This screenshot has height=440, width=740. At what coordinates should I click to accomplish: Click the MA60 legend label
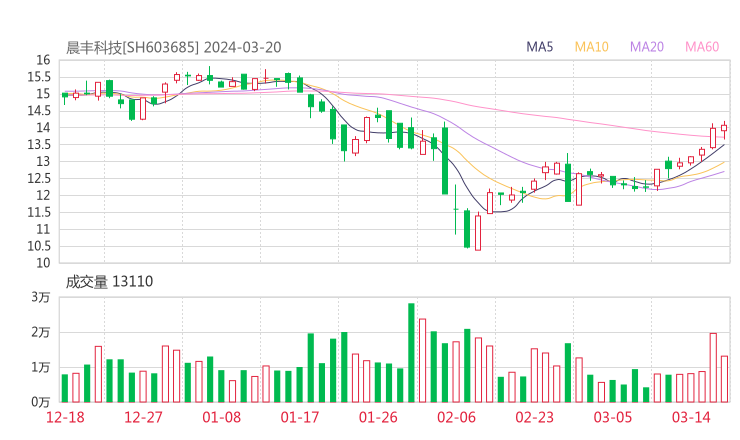[x=702, y=47]
